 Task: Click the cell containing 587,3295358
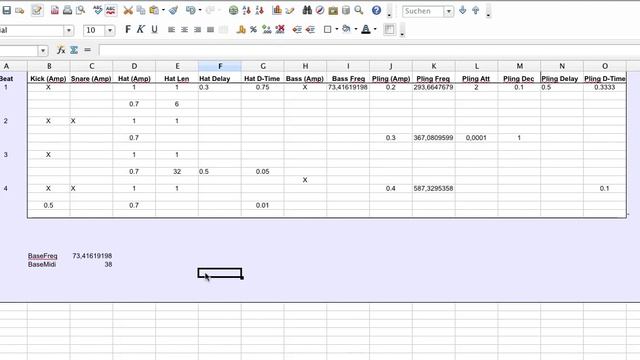click(433, 189)
